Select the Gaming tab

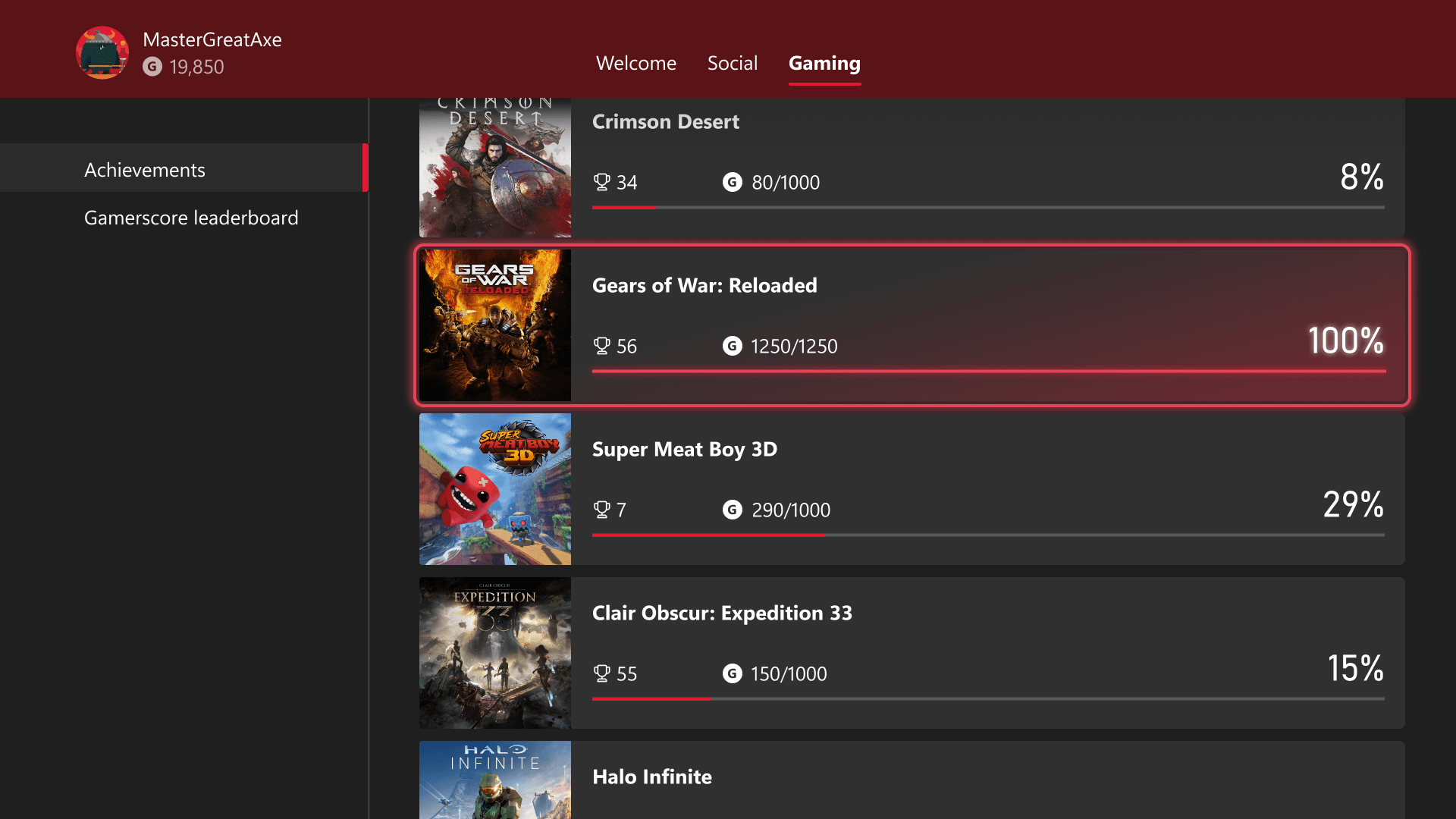coord(824,63)
